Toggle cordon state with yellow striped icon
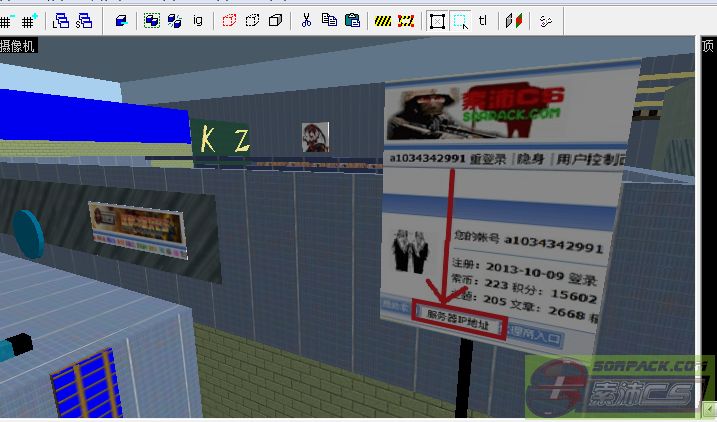This screenshot has width=717, height=422. click(383, 20)
